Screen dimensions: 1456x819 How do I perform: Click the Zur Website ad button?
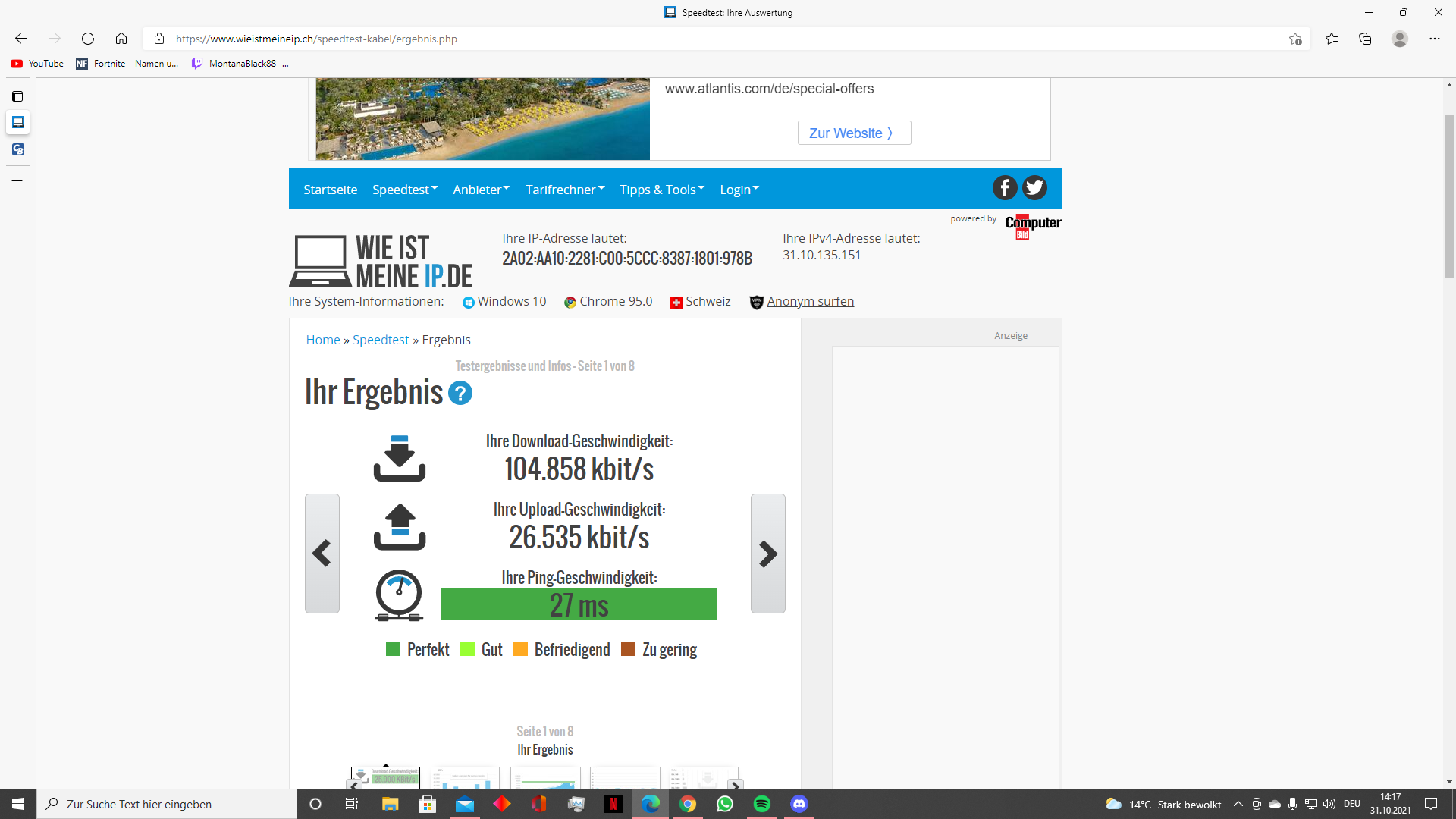click(854, 133)
